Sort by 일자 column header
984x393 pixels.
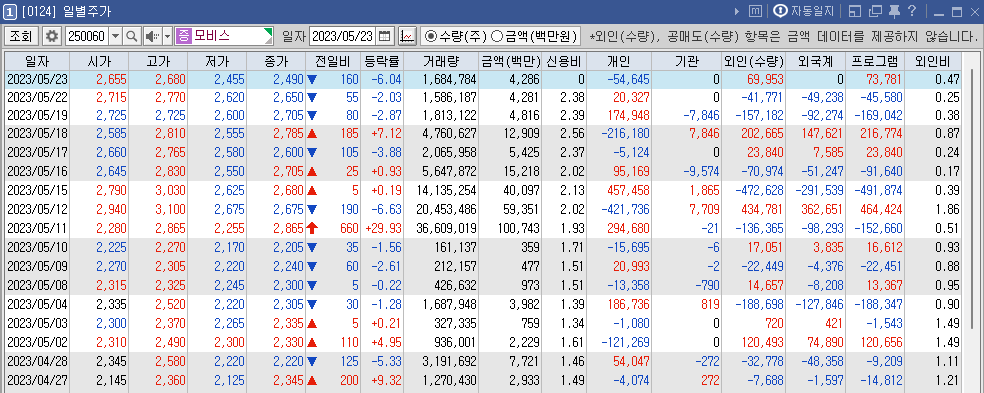click(x=36, y=62)
